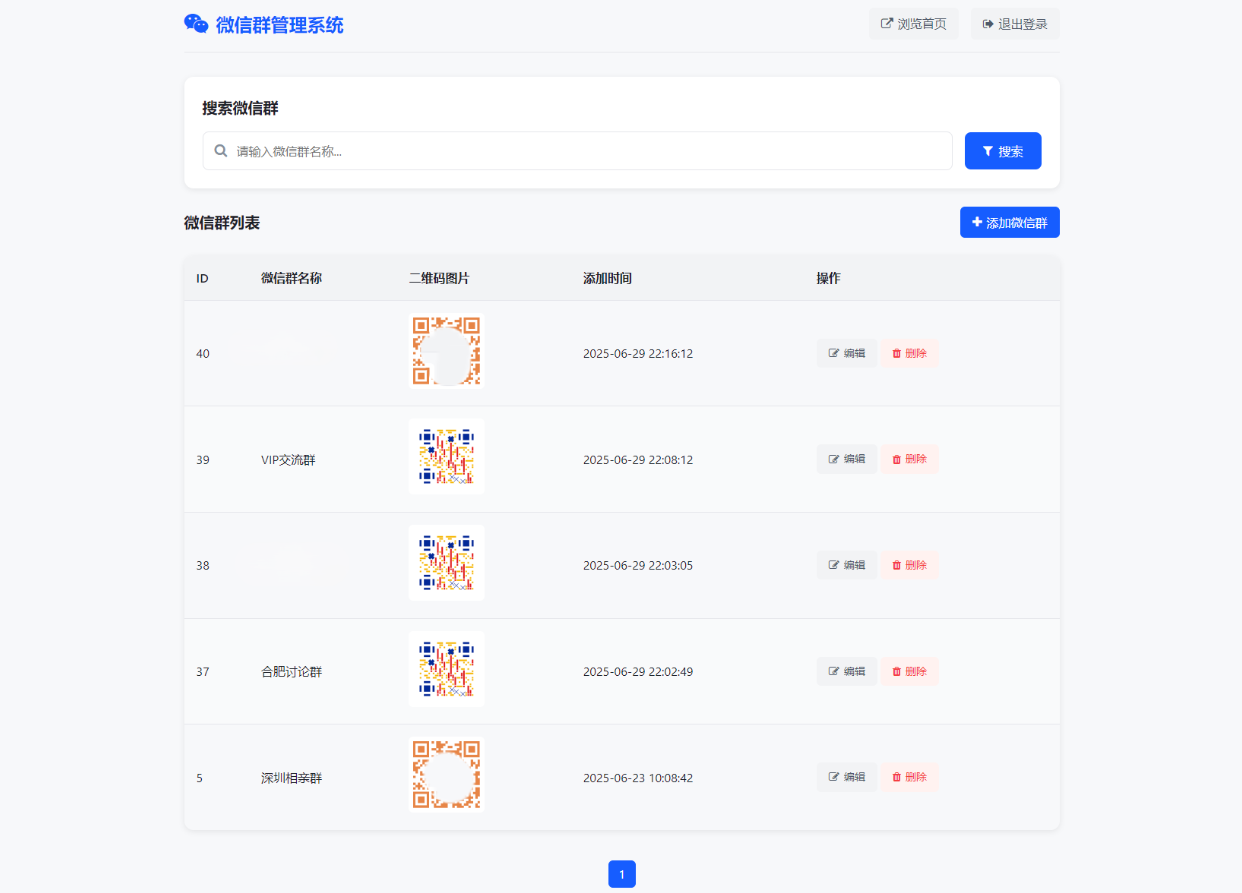Image resolution: width=1242 pixels, height=893 pixels.
Task: Select the ID cell showing 39
Action: click(203, 460)
